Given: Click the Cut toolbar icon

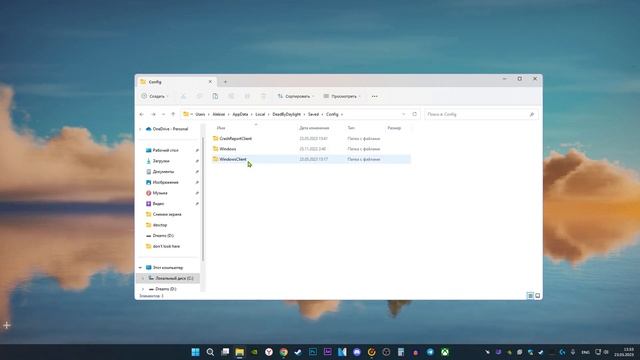Looking at the screenshot, I should [x=183, y=96].
